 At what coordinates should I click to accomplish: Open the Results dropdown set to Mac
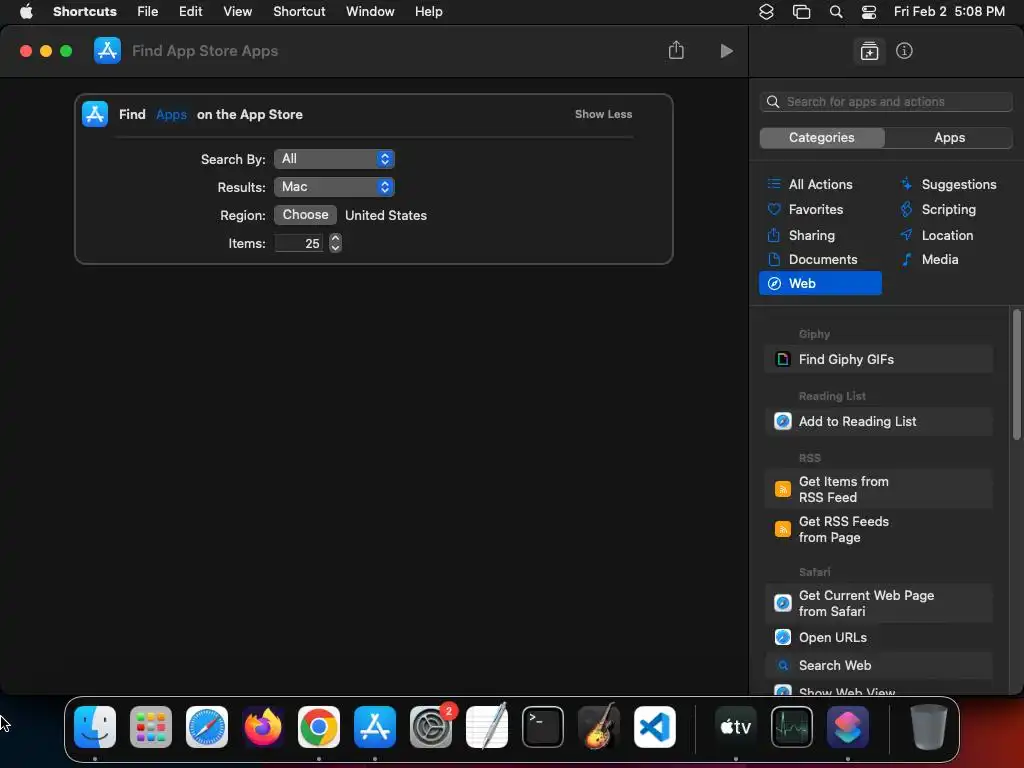coord(334,187)
